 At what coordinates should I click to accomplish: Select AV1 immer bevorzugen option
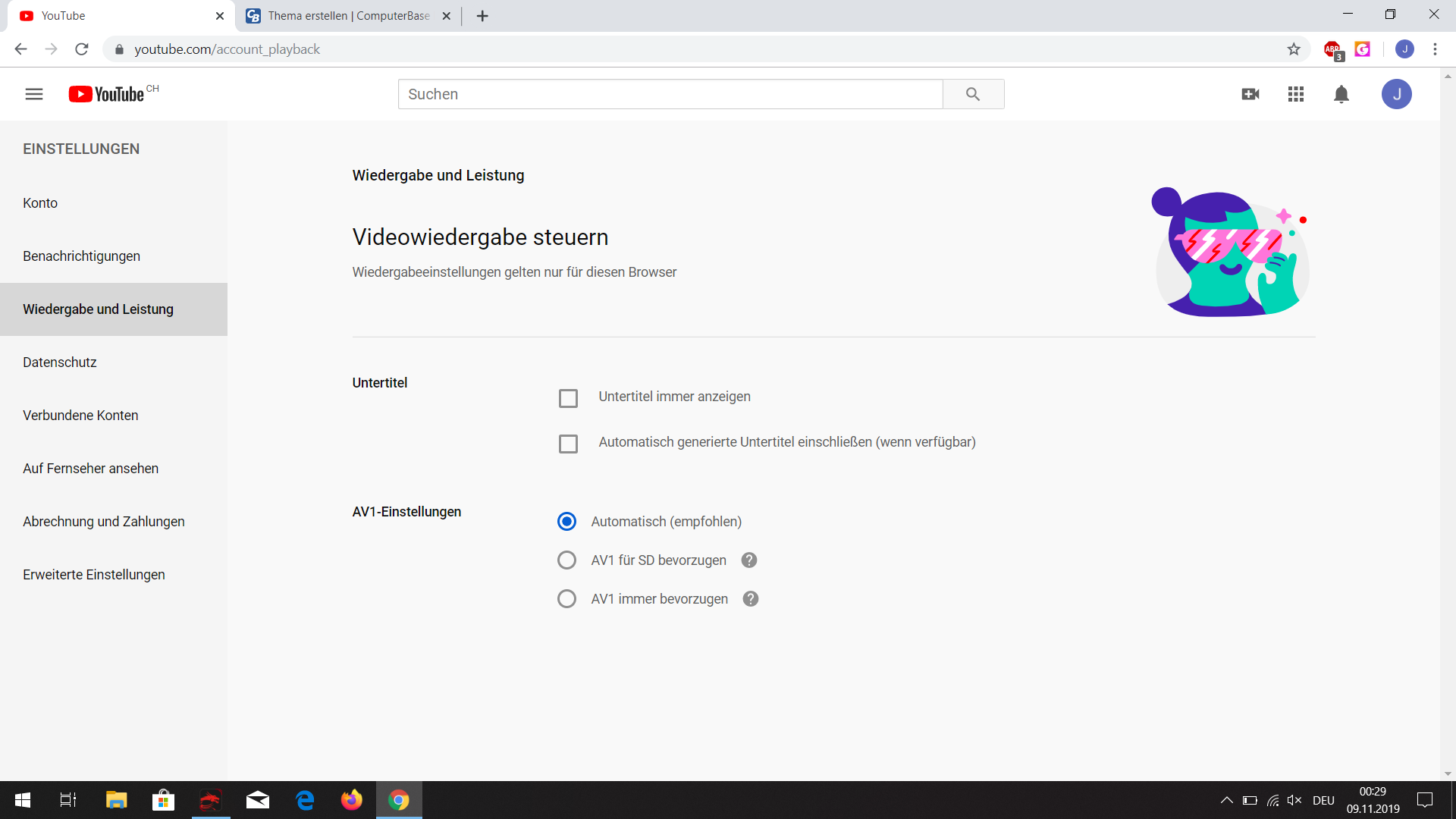click(x=566, y=599)
